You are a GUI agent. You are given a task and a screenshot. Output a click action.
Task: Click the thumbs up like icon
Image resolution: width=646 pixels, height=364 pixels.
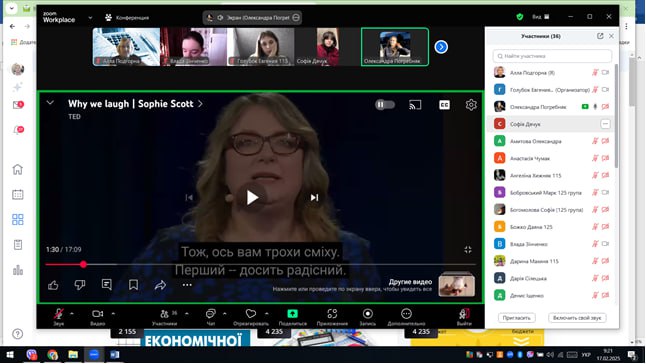tap(53, 285)
